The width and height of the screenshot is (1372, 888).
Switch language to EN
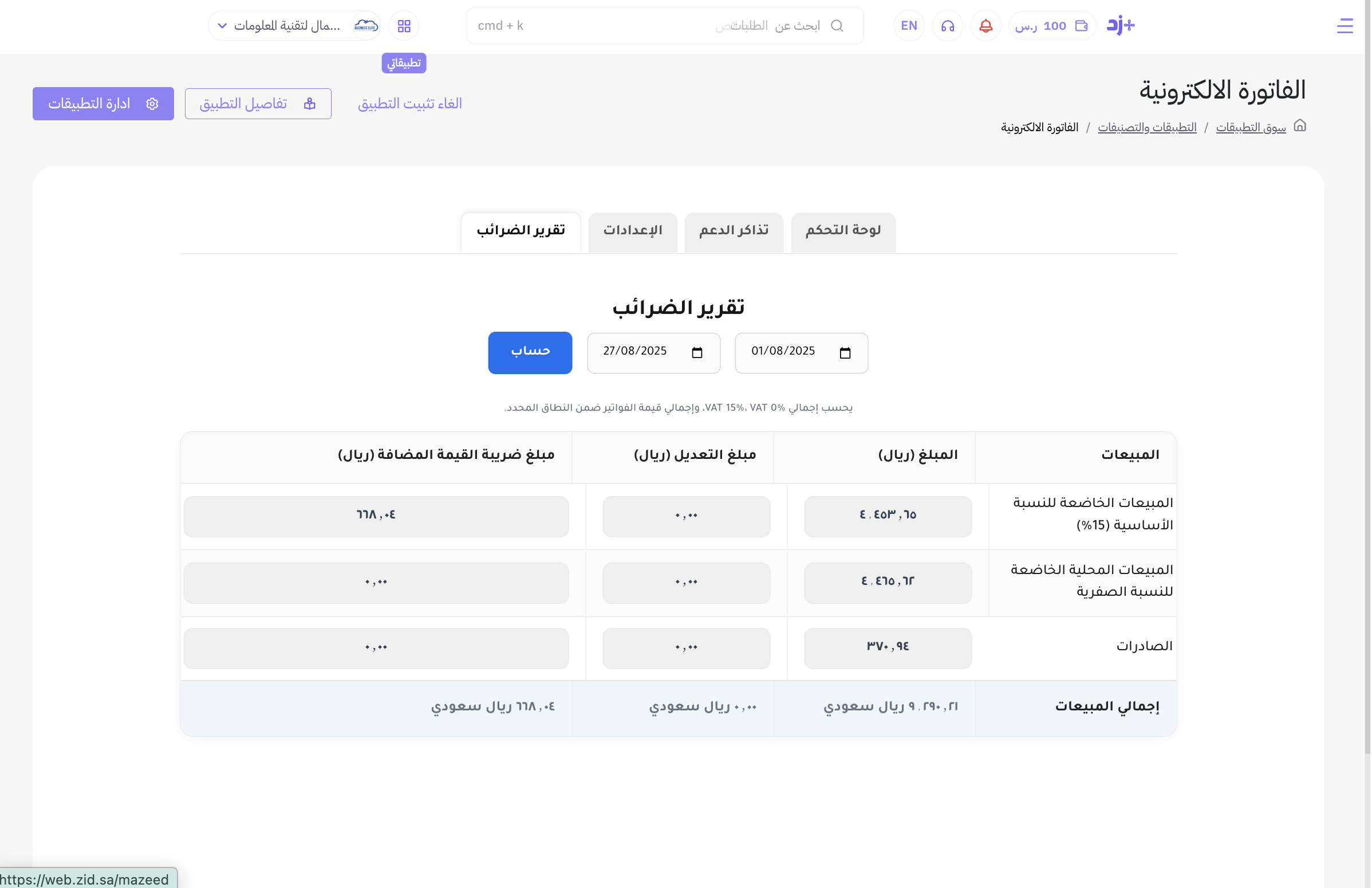(x=909, y=26)
